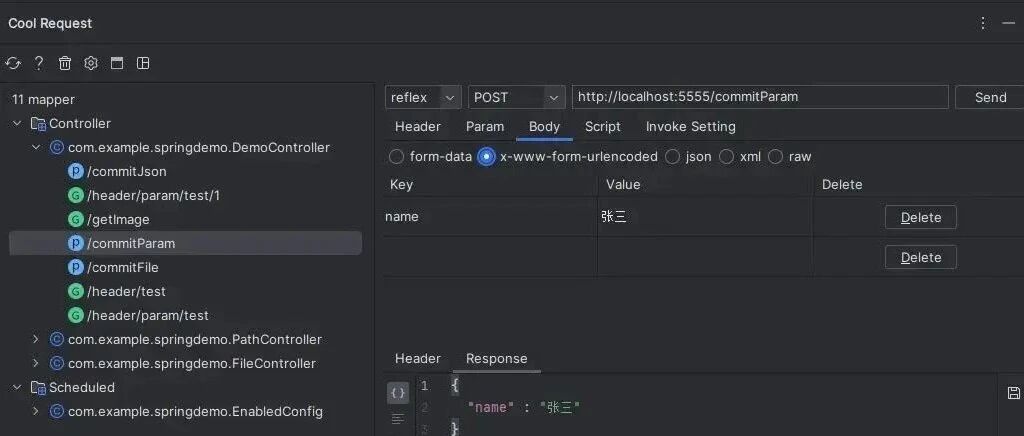The height and width of the screenshot is (436, 1024).
Task: Delete the name key row
Action: pyautogui.click(x=921, y=217)
